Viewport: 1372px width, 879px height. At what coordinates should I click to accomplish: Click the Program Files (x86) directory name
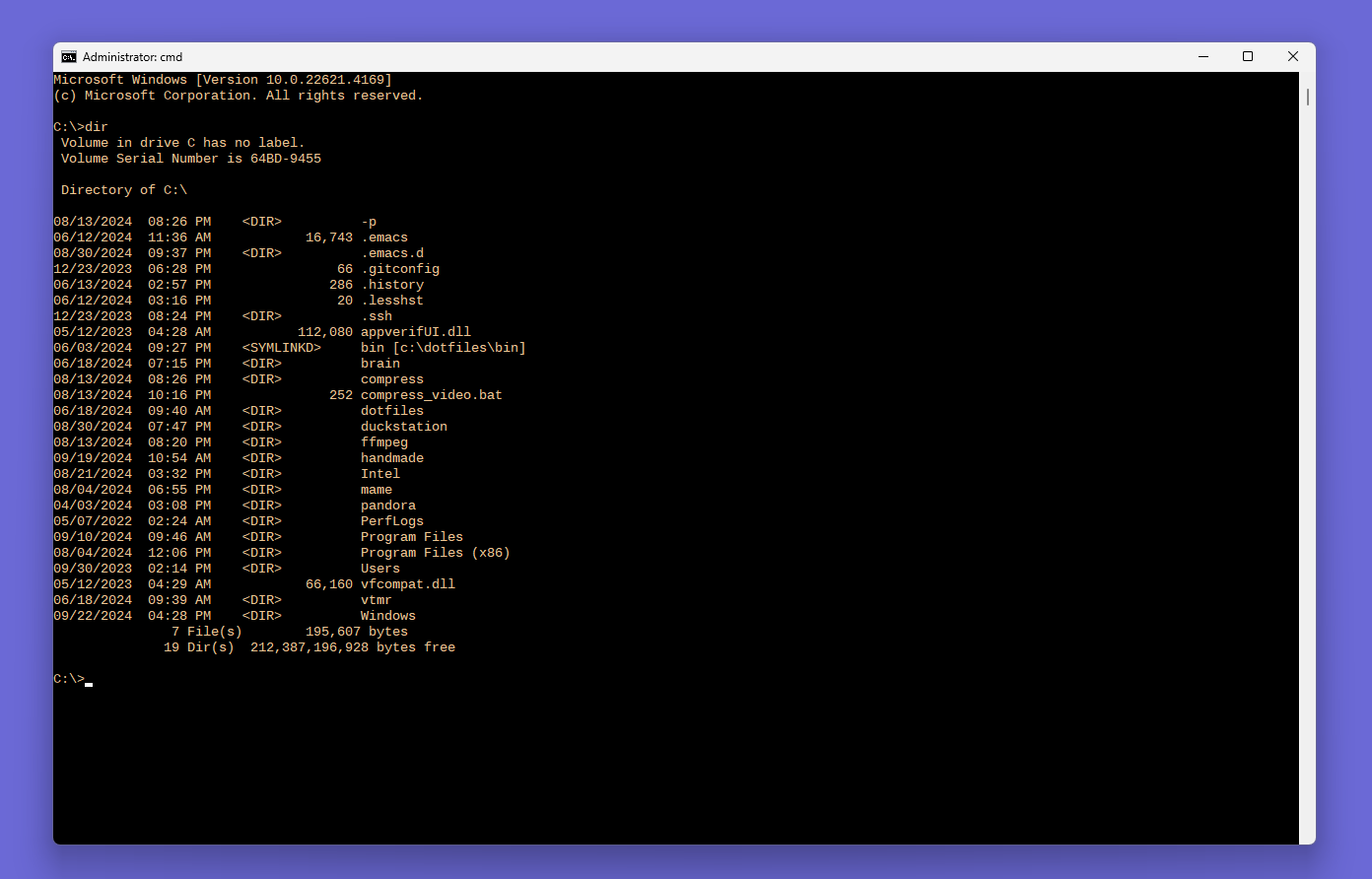click(x=435, y=553)
